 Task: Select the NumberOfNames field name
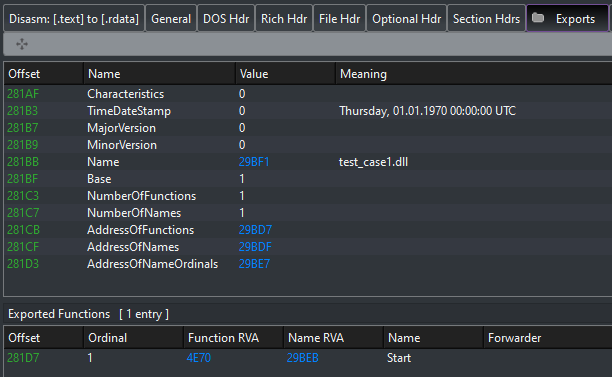(x=134, y=213)
